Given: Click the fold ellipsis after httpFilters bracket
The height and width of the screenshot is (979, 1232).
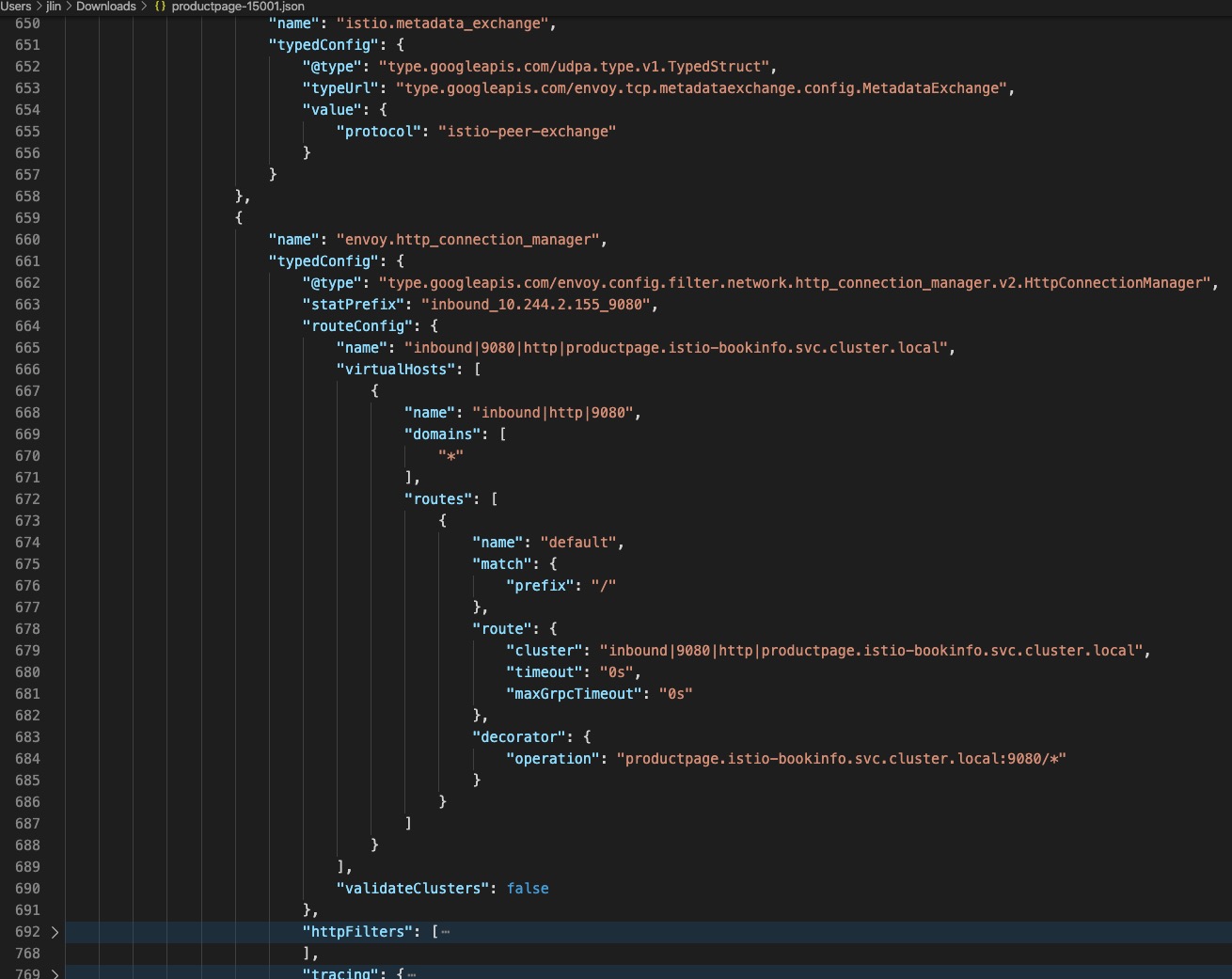Looking at the screenshot, I should (446, 932).
